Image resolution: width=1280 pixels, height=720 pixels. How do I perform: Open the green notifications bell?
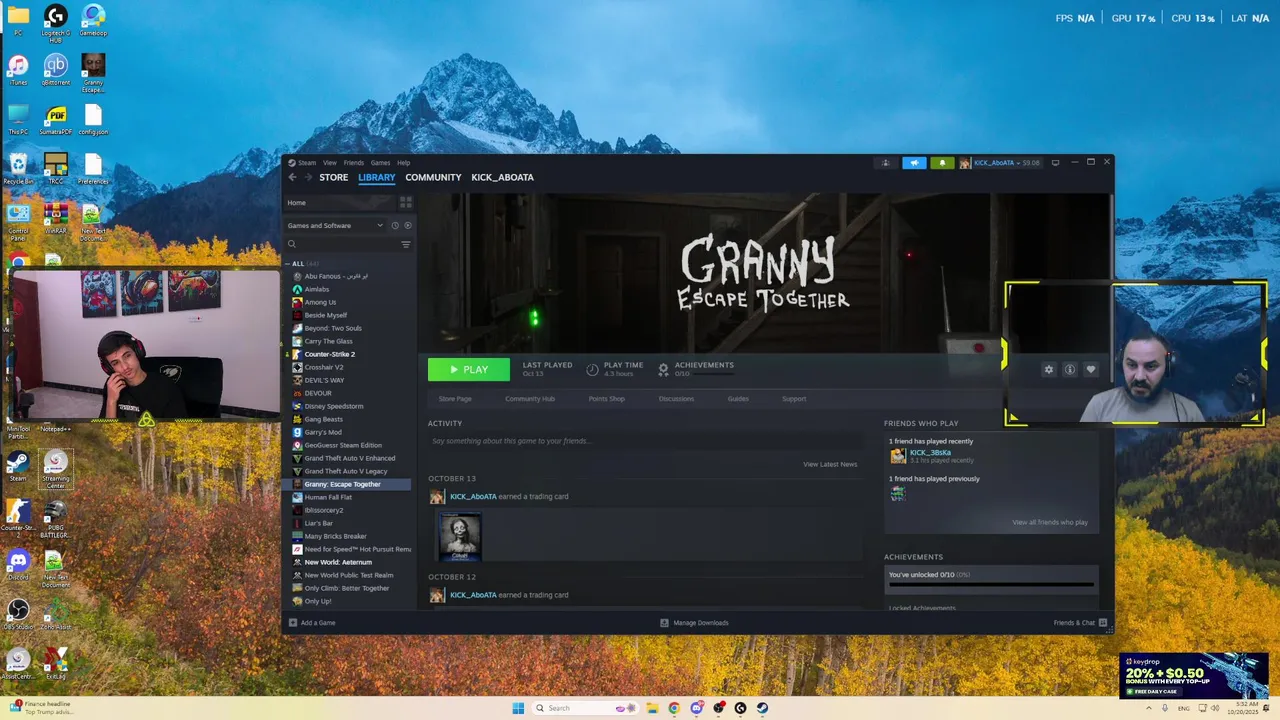click(x=942, y=162)
